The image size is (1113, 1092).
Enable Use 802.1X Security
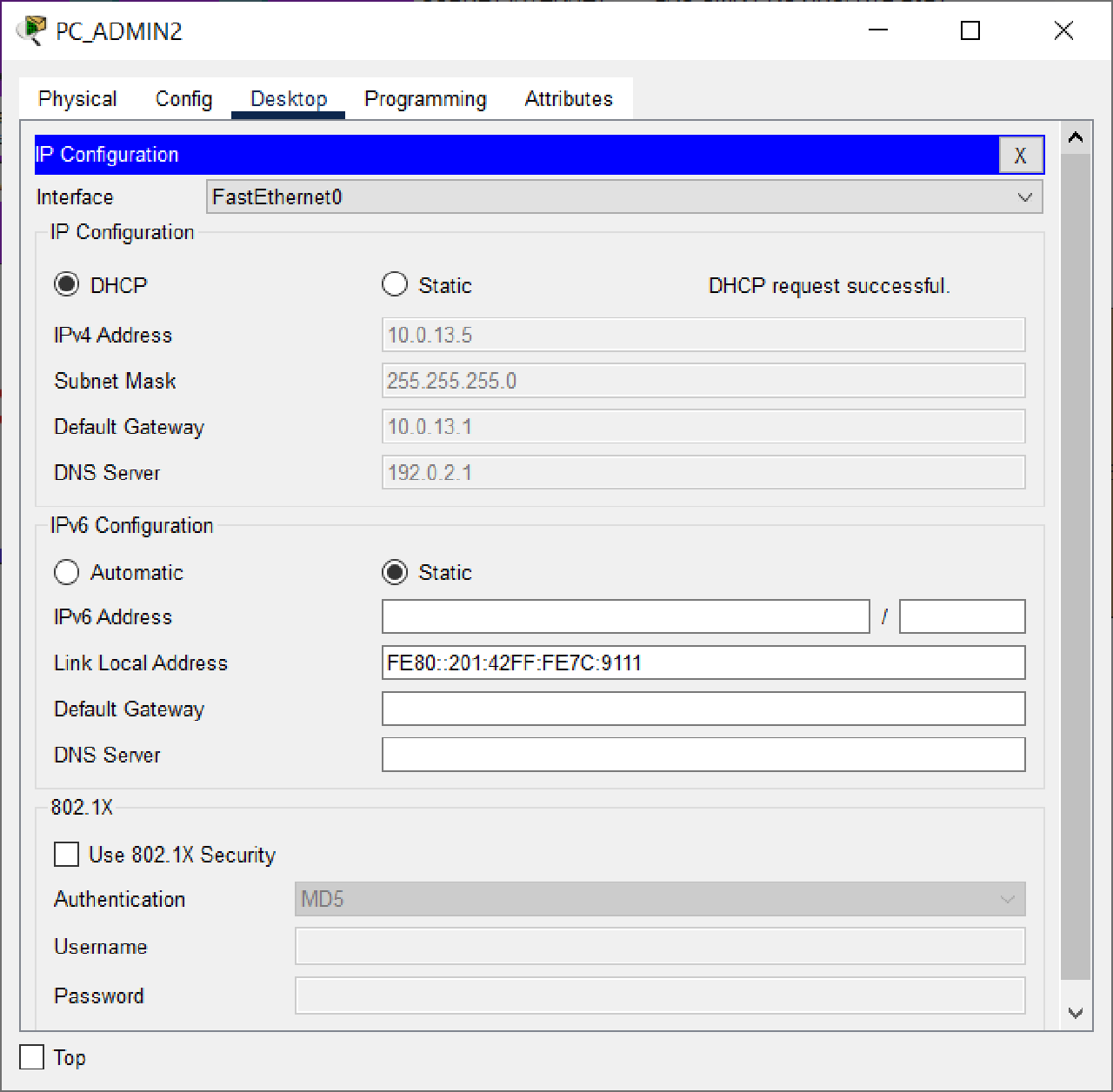pyautogui.click(x=66, y=854)
